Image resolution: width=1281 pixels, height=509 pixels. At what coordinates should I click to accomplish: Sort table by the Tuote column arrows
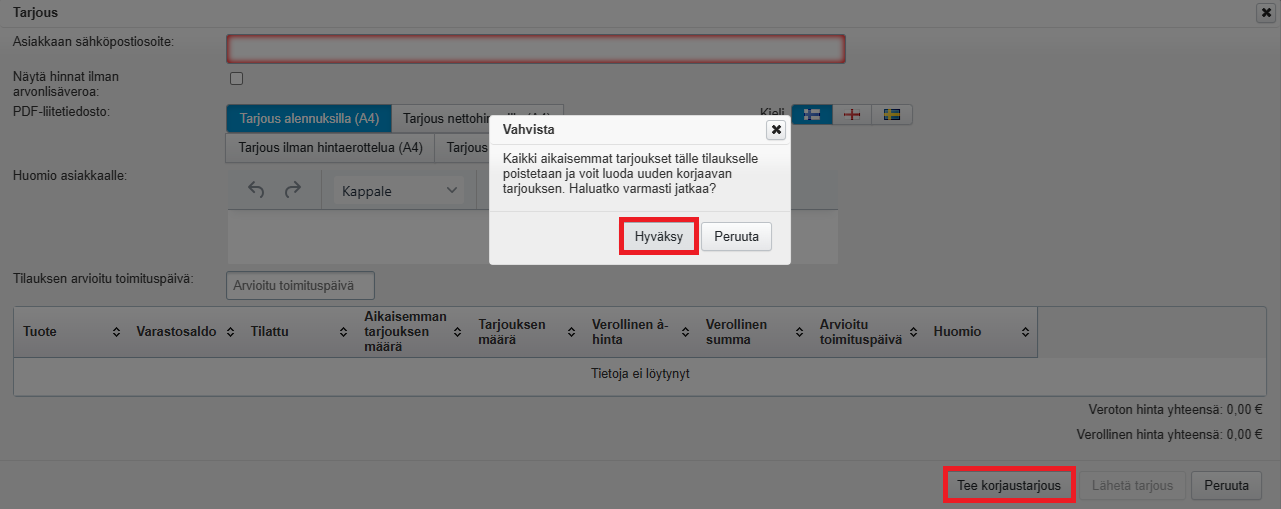(116, 332)
